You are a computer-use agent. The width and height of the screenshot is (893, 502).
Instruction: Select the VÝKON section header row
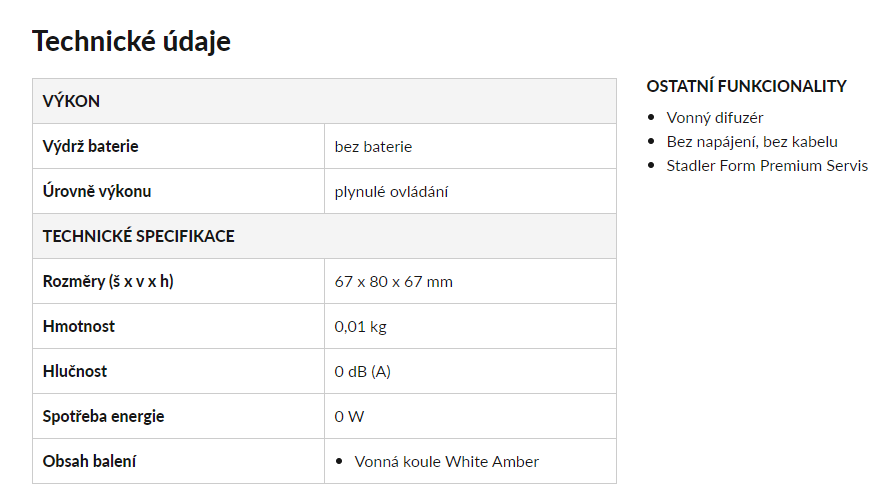tap(324, 101)
